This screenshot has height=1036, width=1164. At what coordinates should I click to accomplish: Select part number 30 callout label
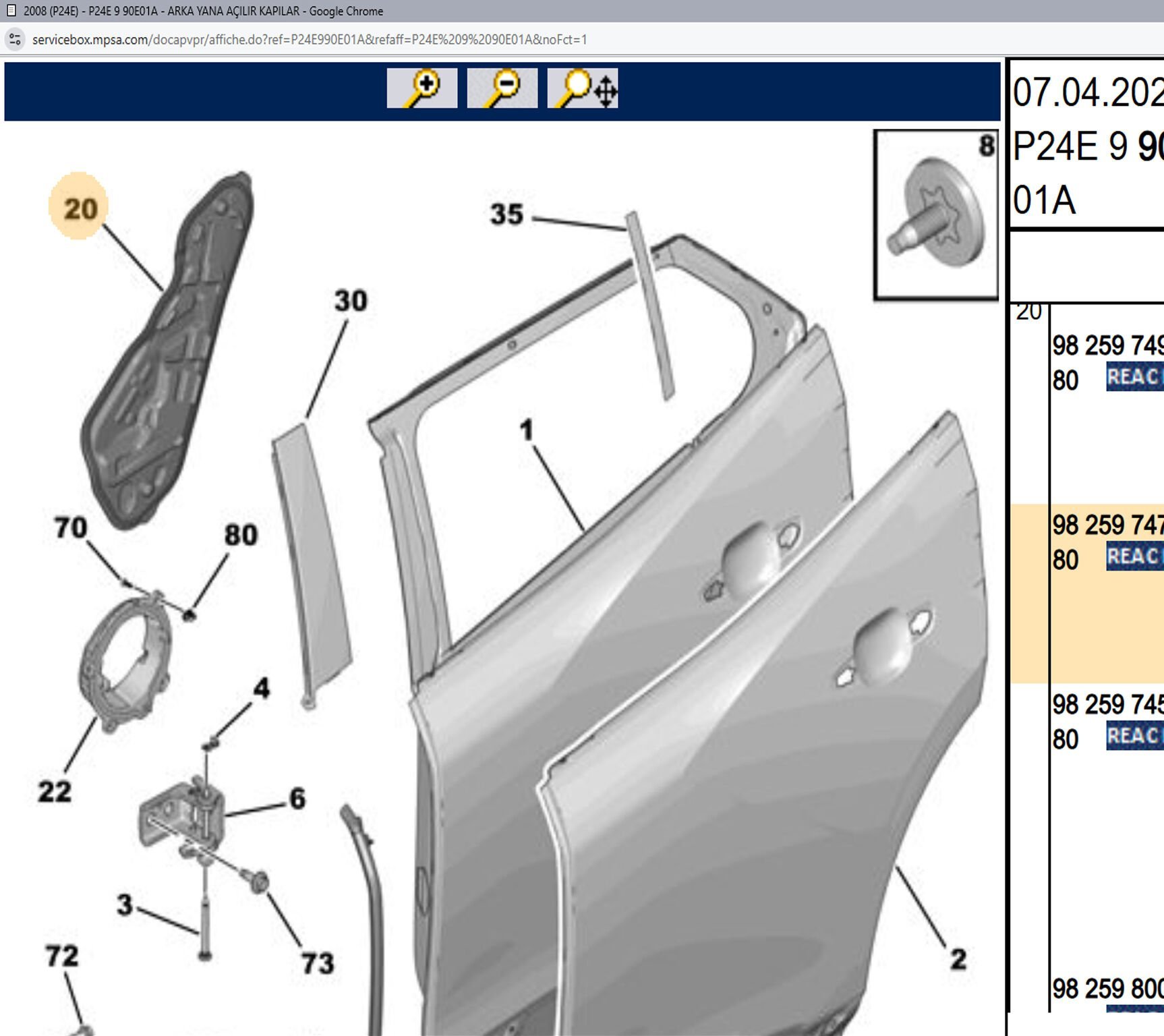[x=351, y=301]
